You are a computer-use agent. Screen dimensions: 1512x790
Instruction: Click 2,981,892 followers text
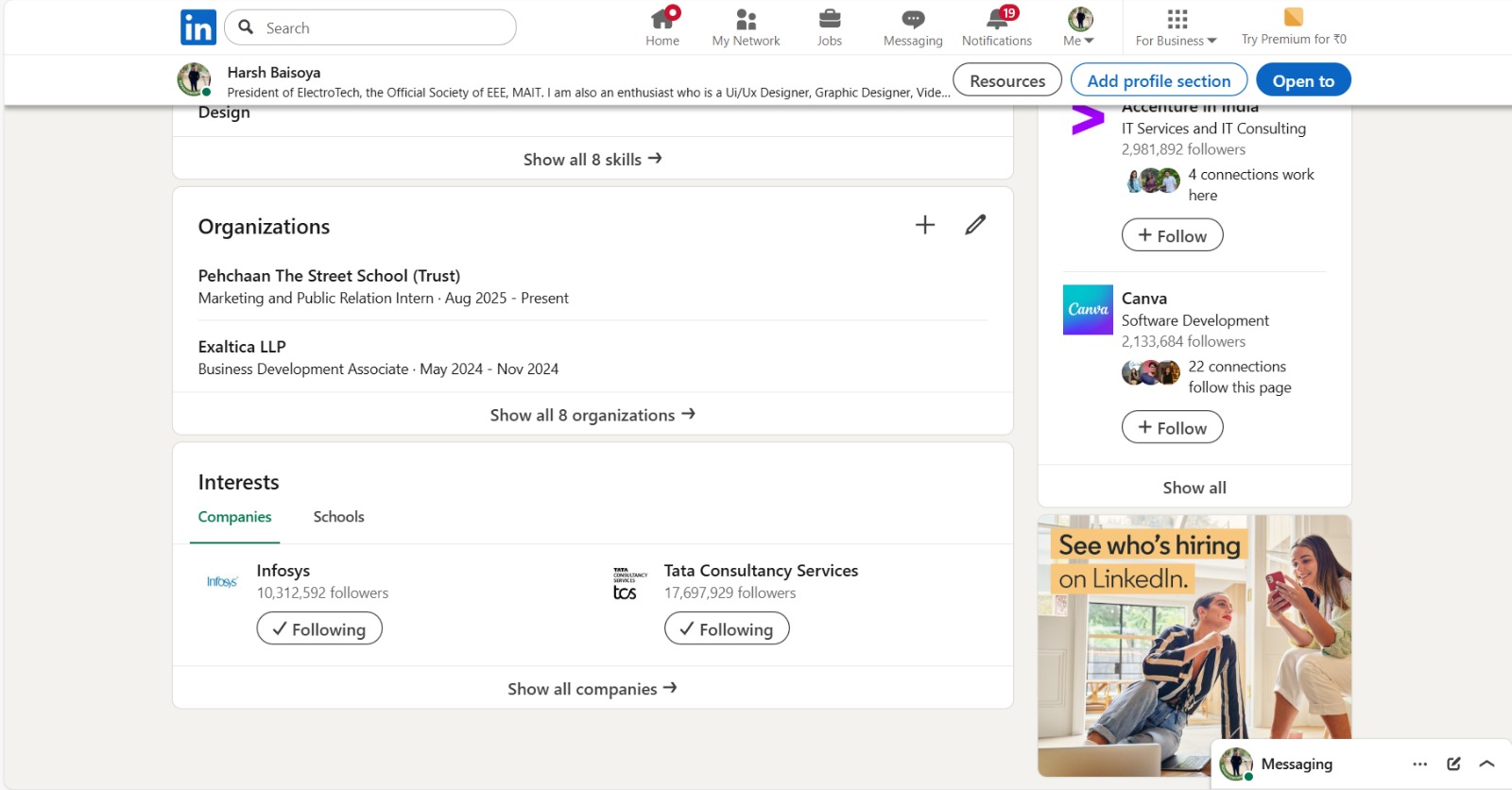point(1183,149)
